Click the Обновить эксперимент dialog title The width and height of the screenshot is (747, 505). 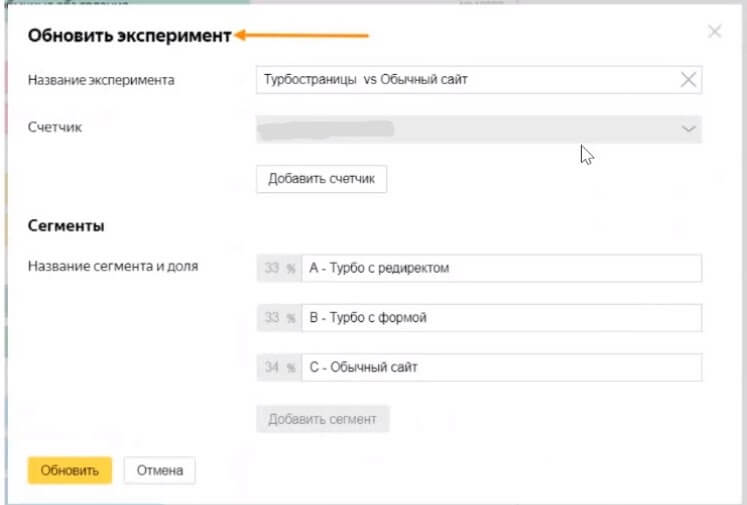pyautogui.click(x=129, y=36)
